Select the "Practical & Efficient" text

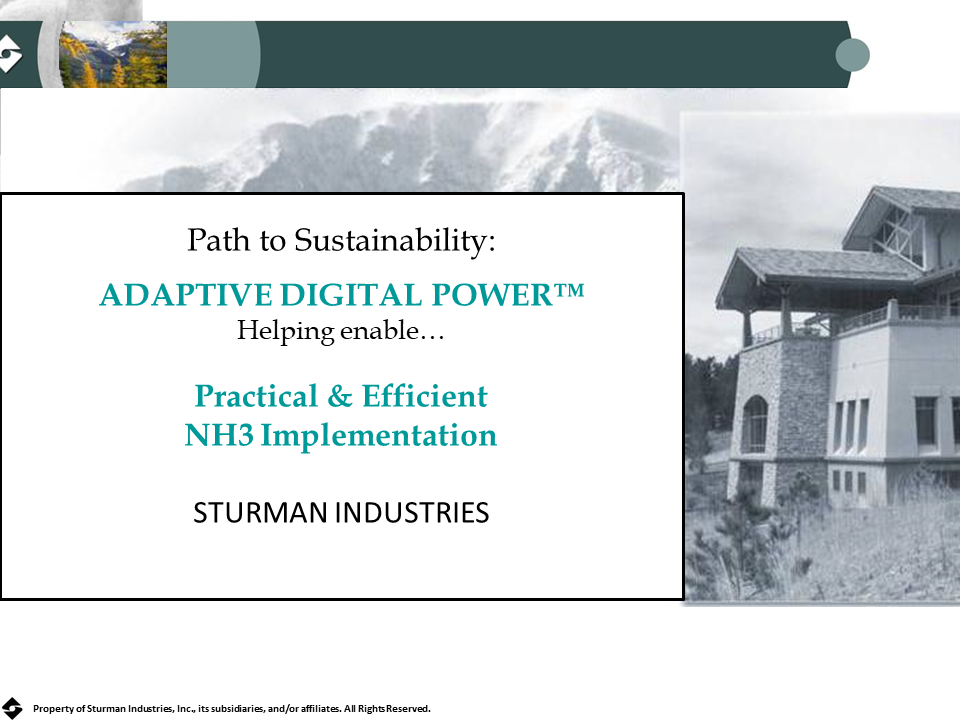(341, 396)
